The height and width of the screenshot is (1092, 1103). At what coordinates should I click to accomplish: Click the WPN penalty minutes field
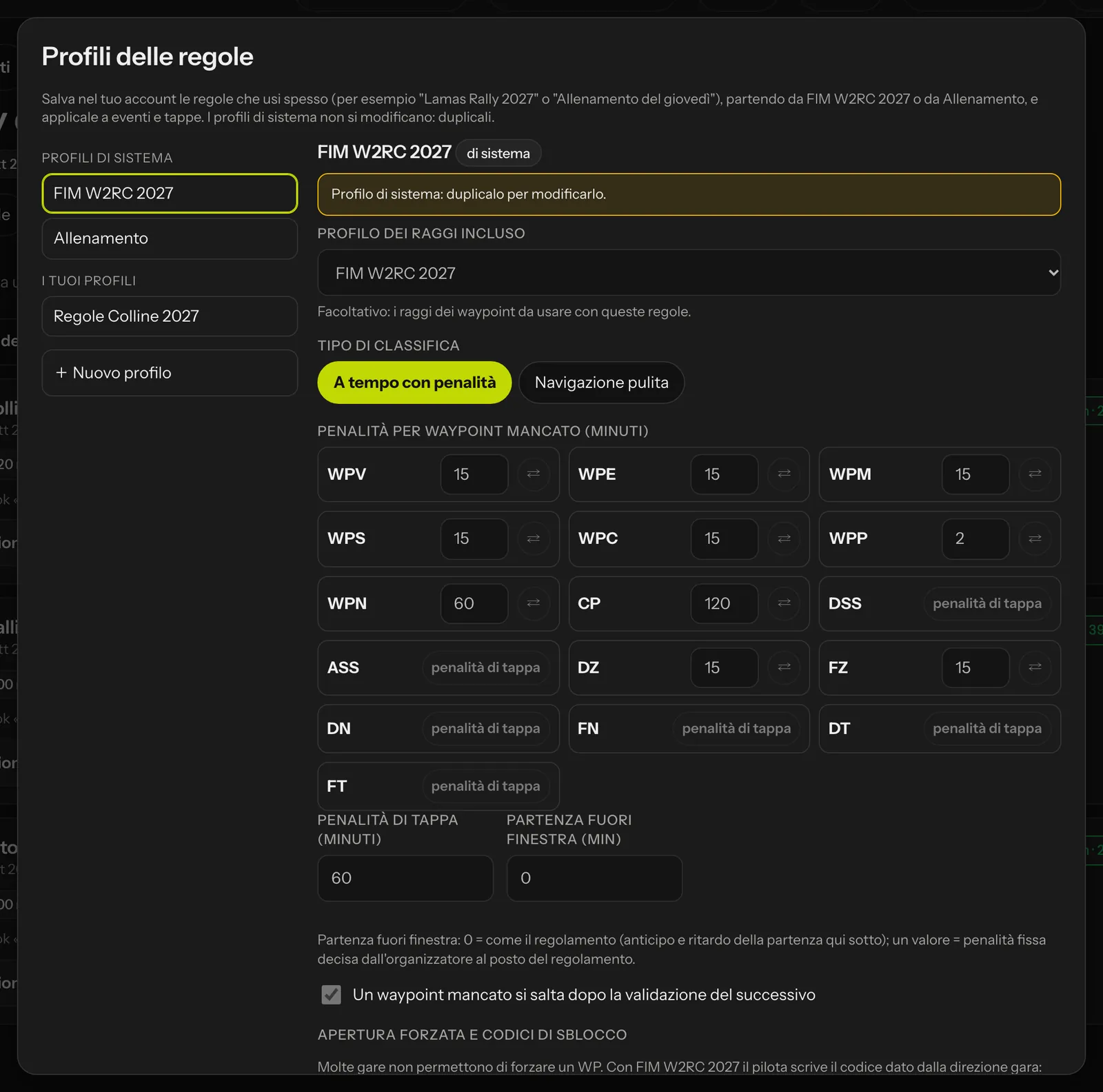click(x=474, y=603)
